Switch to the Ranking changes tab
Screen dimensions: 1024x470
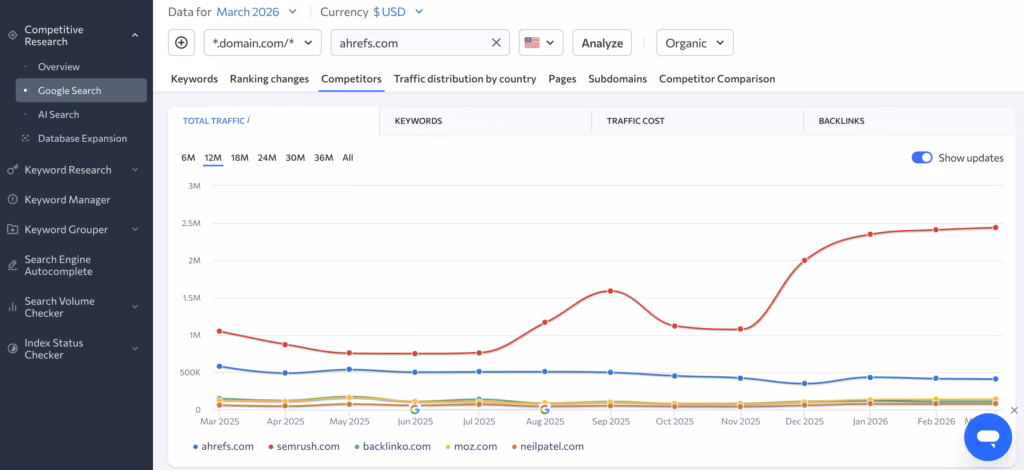click(269, 79)
